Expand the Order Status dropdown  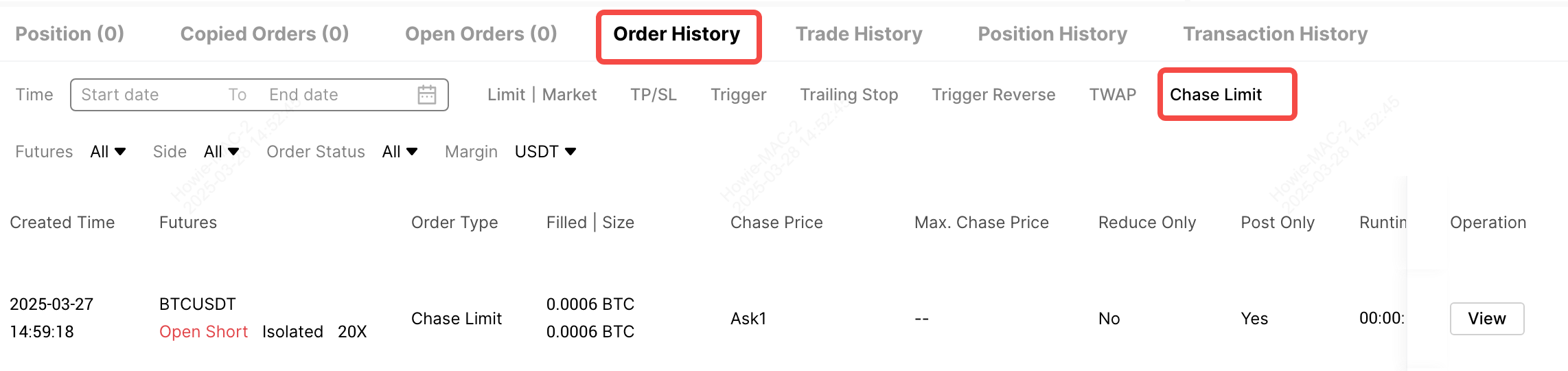coord(400,152)
